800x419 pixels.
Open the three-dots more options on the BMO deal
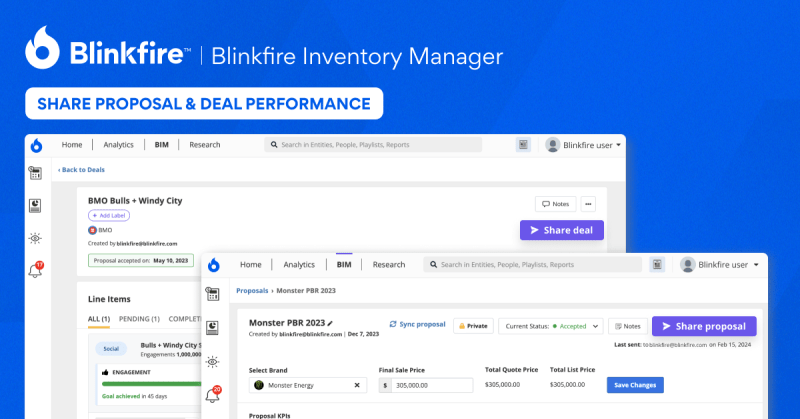coord(588,204)
